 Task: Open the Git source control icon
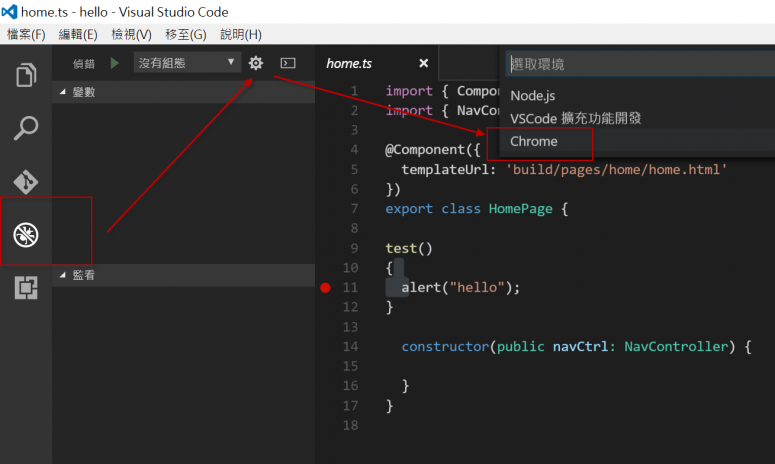pyautogui.click(x=26, y=181)
